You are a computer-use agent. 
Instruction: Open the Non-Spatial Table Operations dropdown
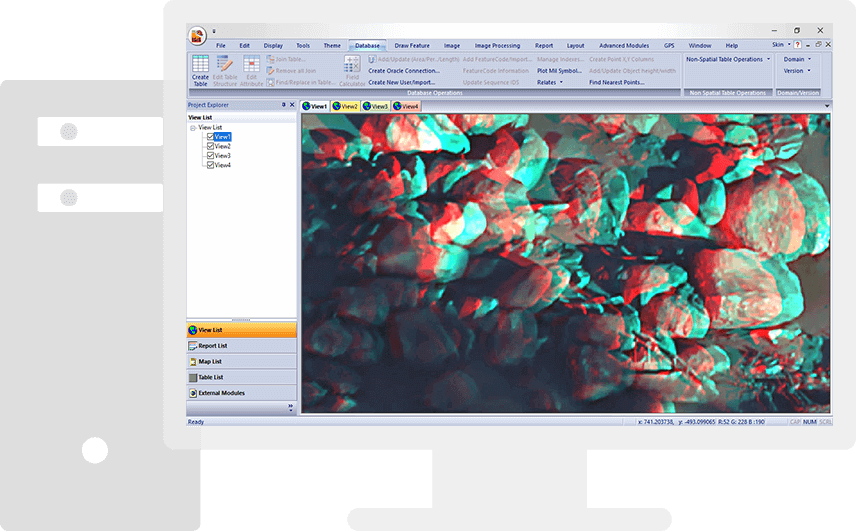[x=728, y=59]
